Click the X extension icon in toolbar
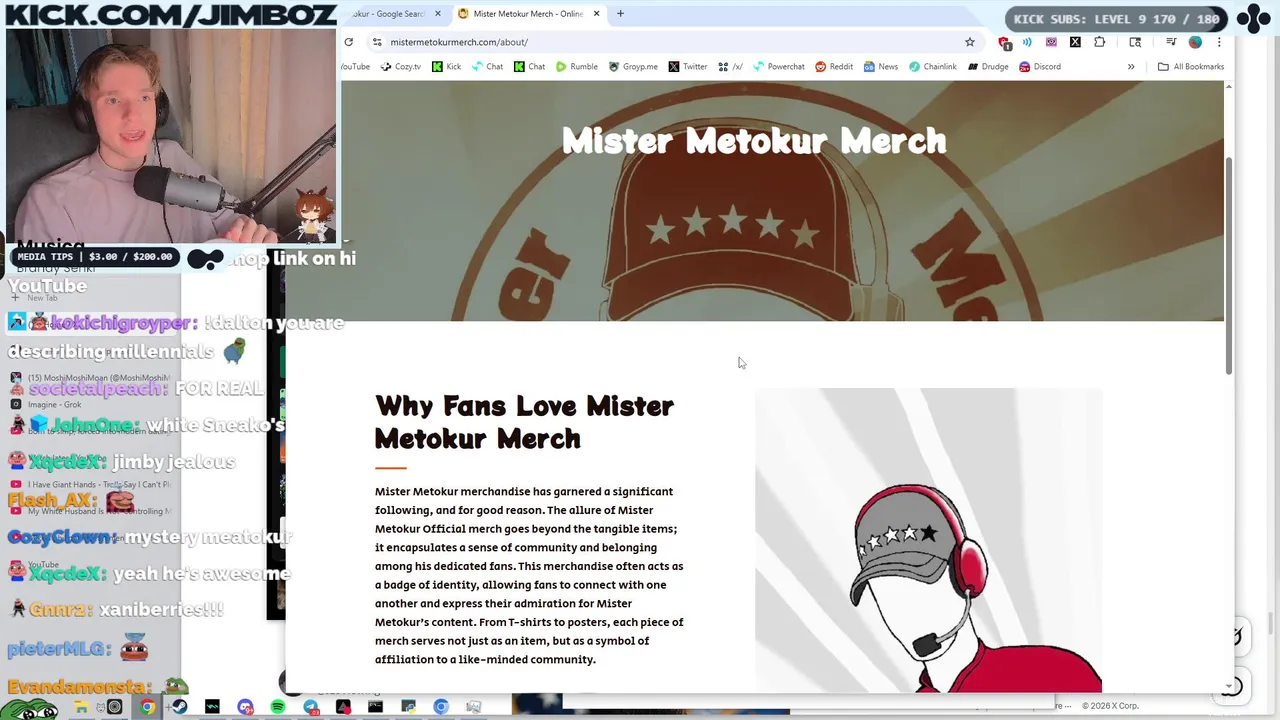 [x=1075, y=42]
